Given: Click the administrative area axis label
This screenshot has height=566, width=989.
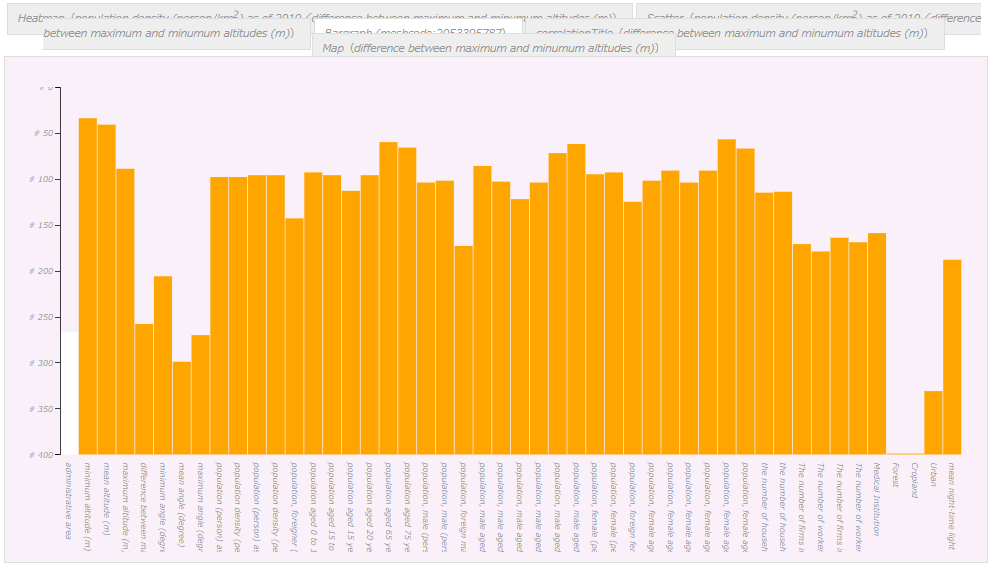Looking at the screenshot, I should (69, 500).
